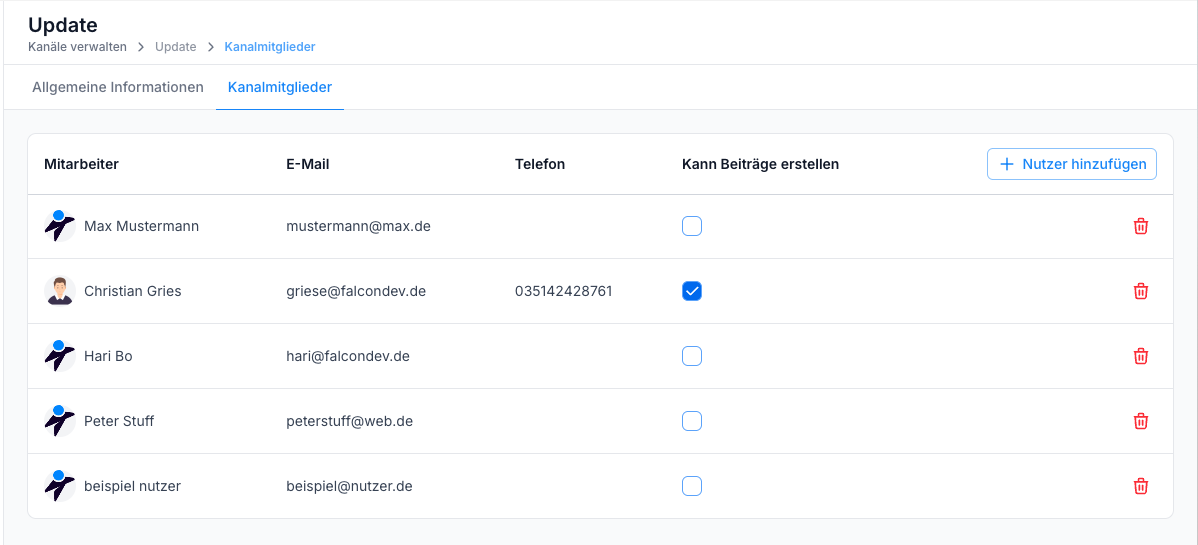The image size is (1198, 545).
Task: Click email beispiel@nutzer.de
Action: (350, 486)
